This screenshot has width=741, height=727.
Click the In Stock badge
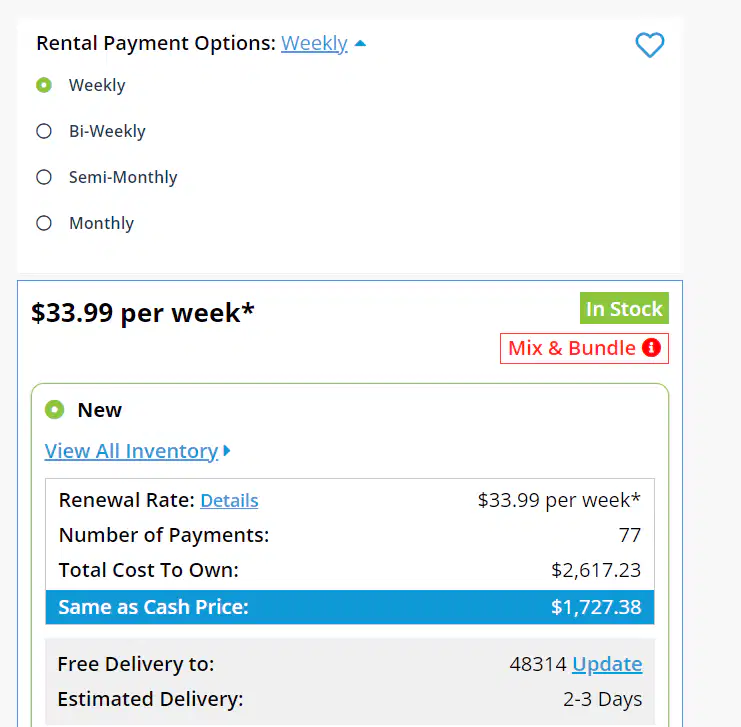tap(624, 308)
